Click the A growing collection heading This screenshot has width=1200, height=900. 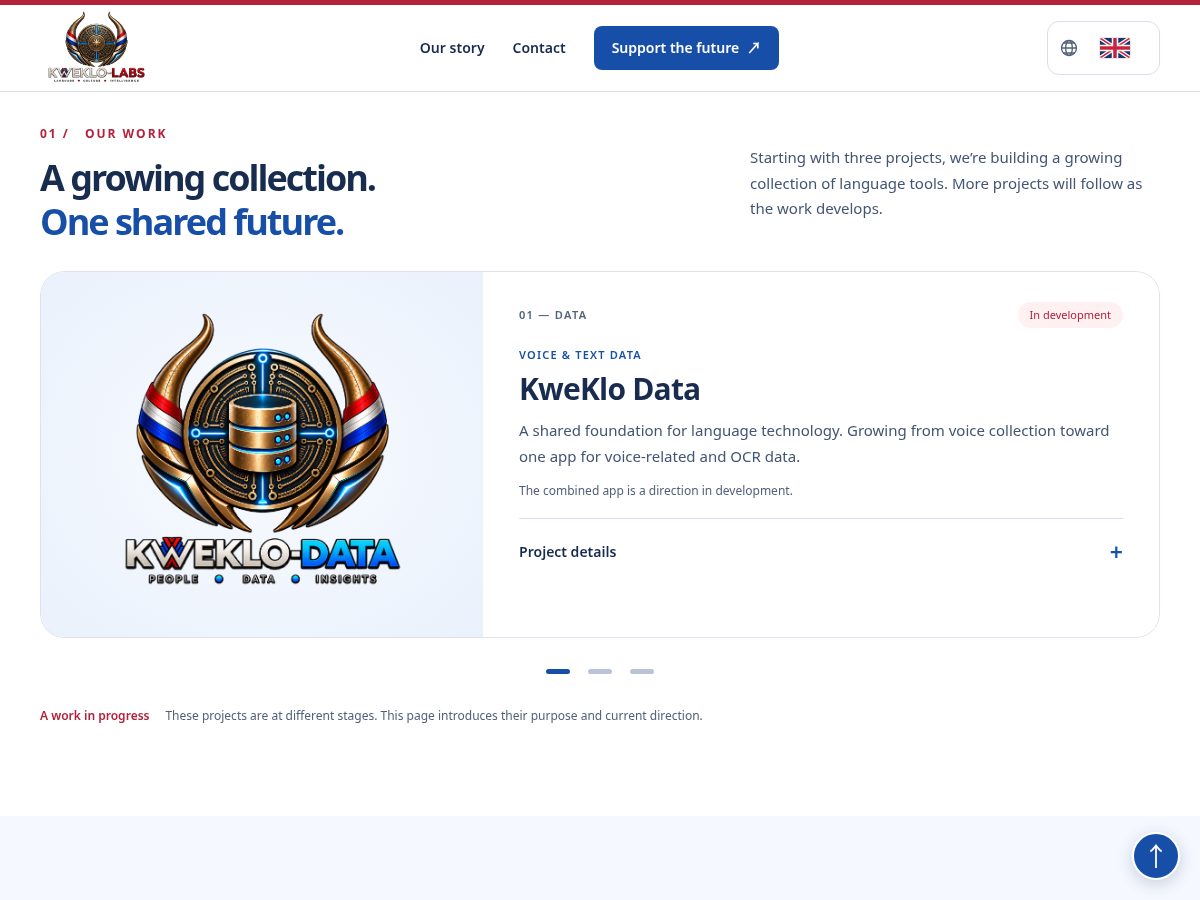[x=208, y=178]
